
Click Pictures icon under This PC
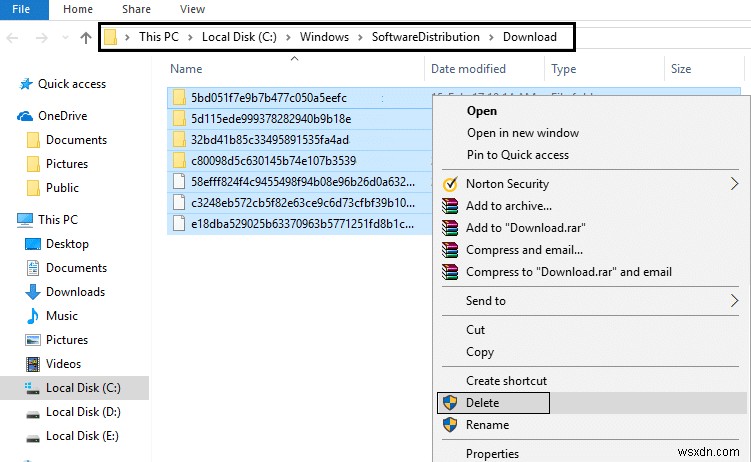point(33,340)
